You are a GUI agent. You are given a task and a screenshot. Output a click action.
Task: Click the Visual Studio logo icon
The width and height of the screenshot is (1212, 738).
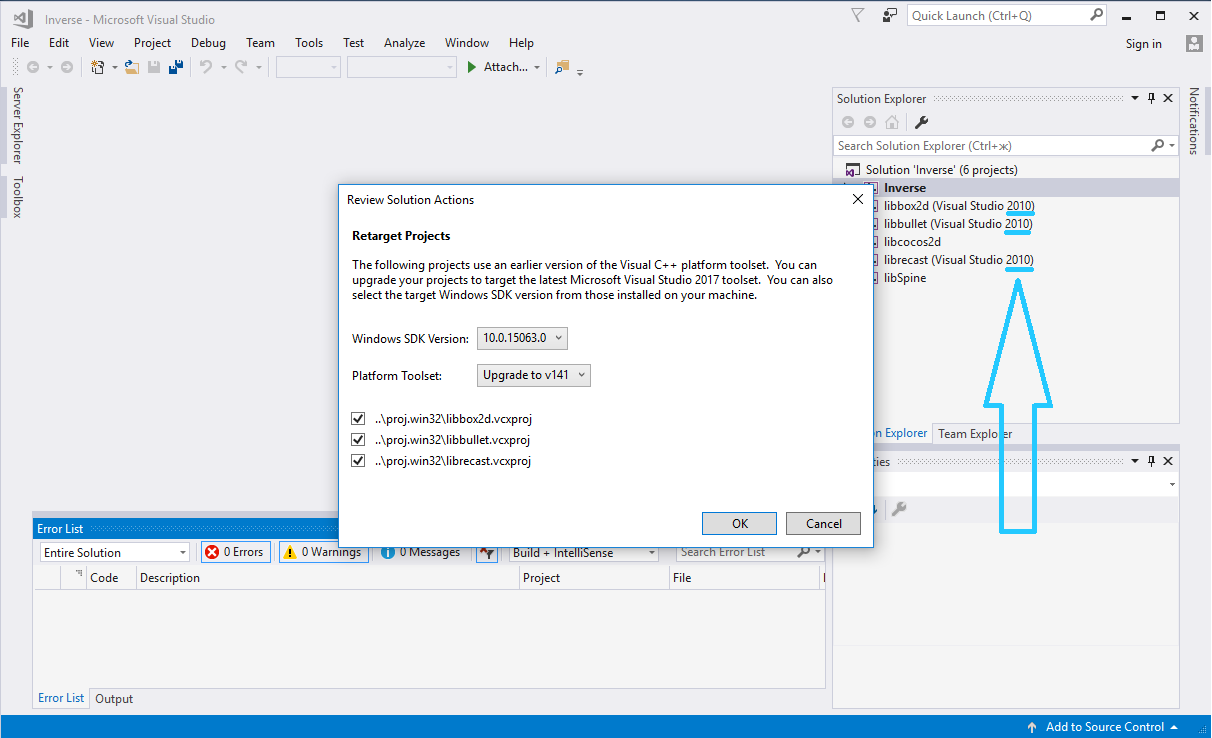pyautogui.click(x=21, y=17)
